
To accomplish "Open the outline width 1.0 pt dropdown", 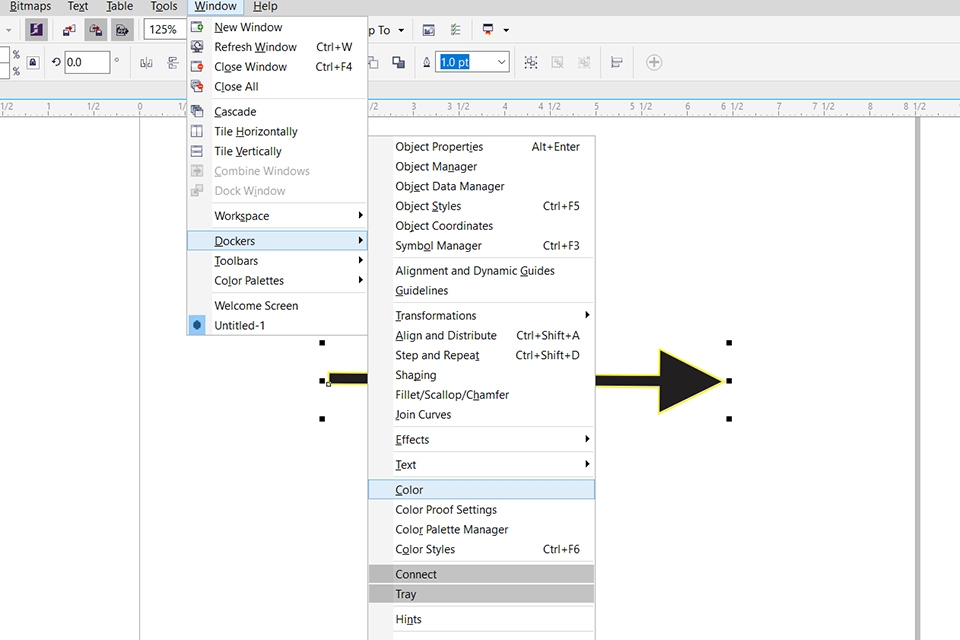I will [x=501, y=62].
